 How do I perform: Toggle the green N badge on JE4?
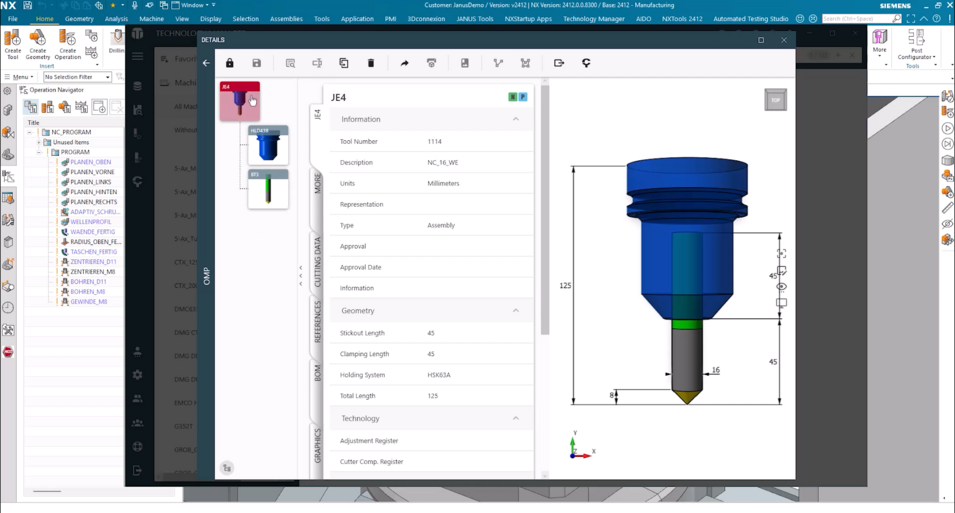513,97
